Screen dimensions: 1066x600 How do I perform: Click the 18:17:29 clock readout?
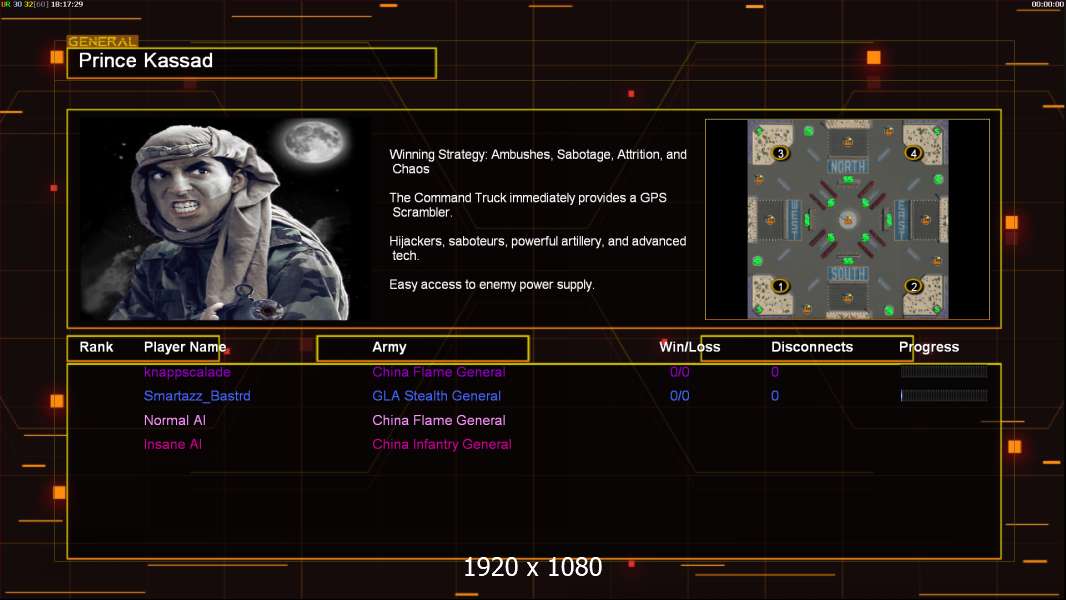click(67, 4)
